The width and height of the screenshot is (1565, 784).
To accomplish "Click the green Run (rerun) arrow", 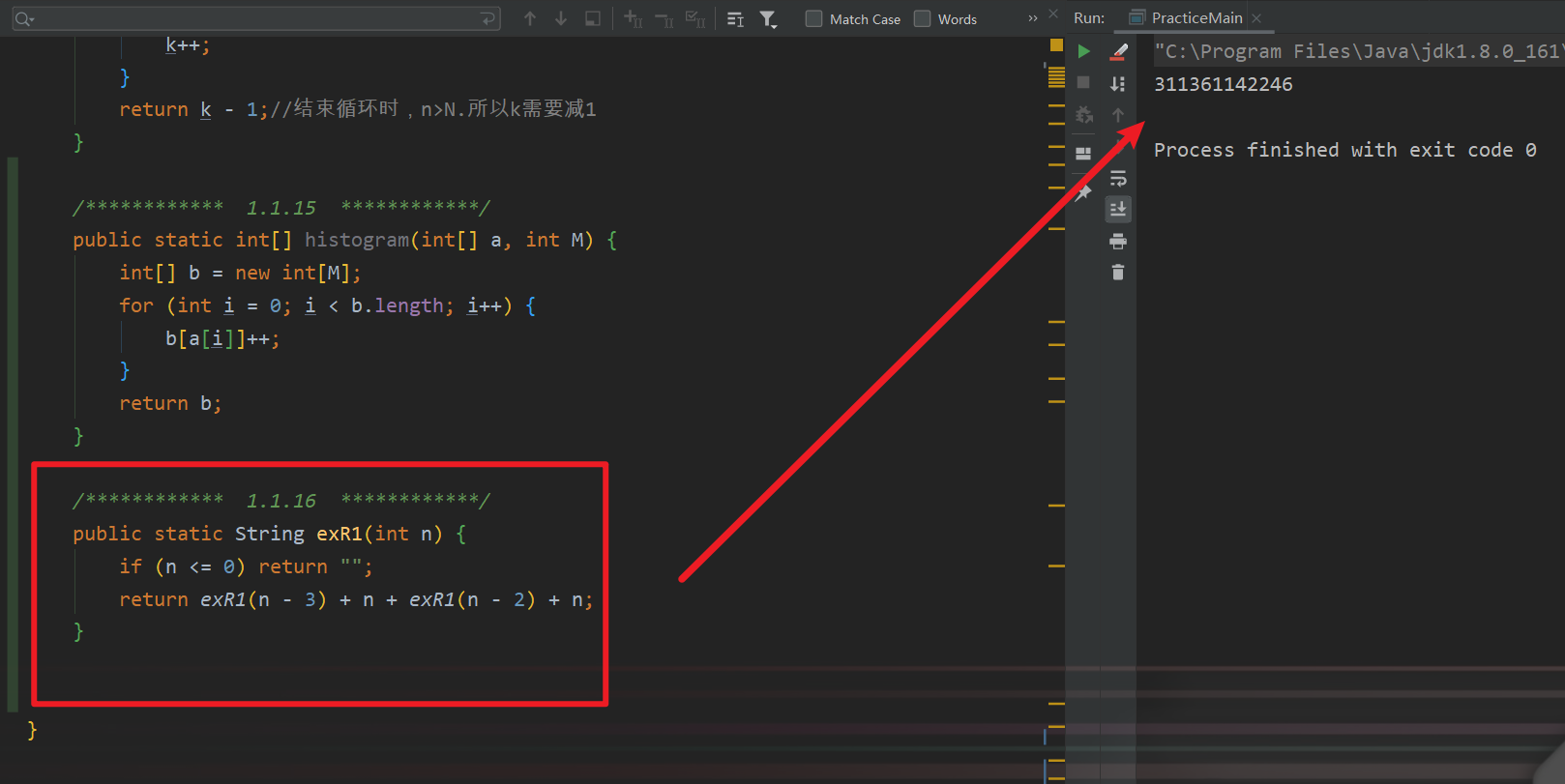I will [x=1084, y=51].
